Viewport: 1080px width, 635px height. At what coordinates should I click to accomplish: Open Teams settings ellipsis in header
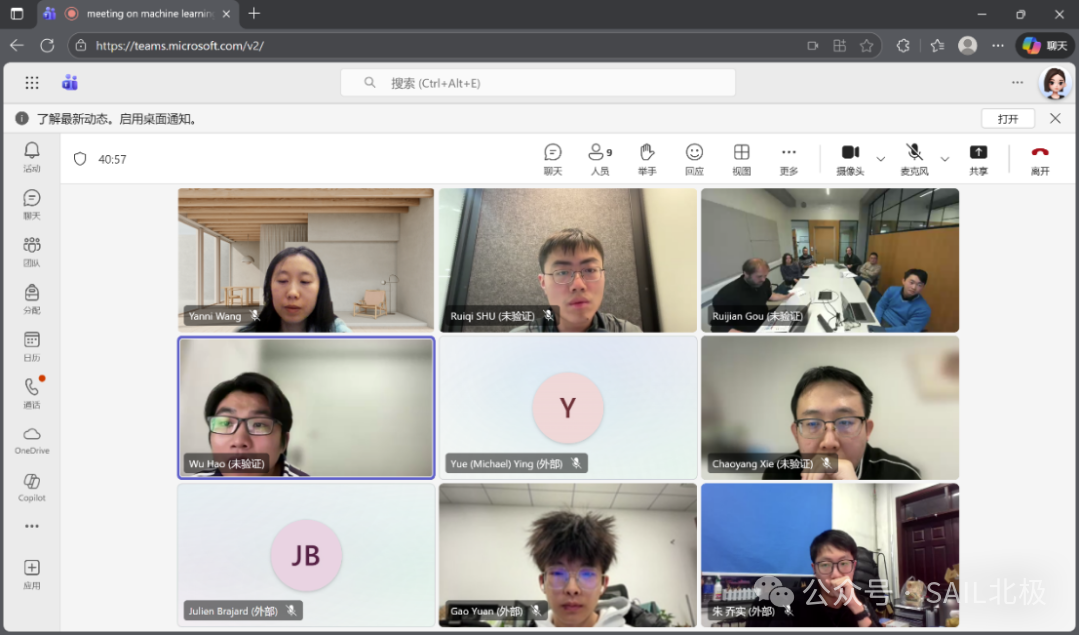1017,83
